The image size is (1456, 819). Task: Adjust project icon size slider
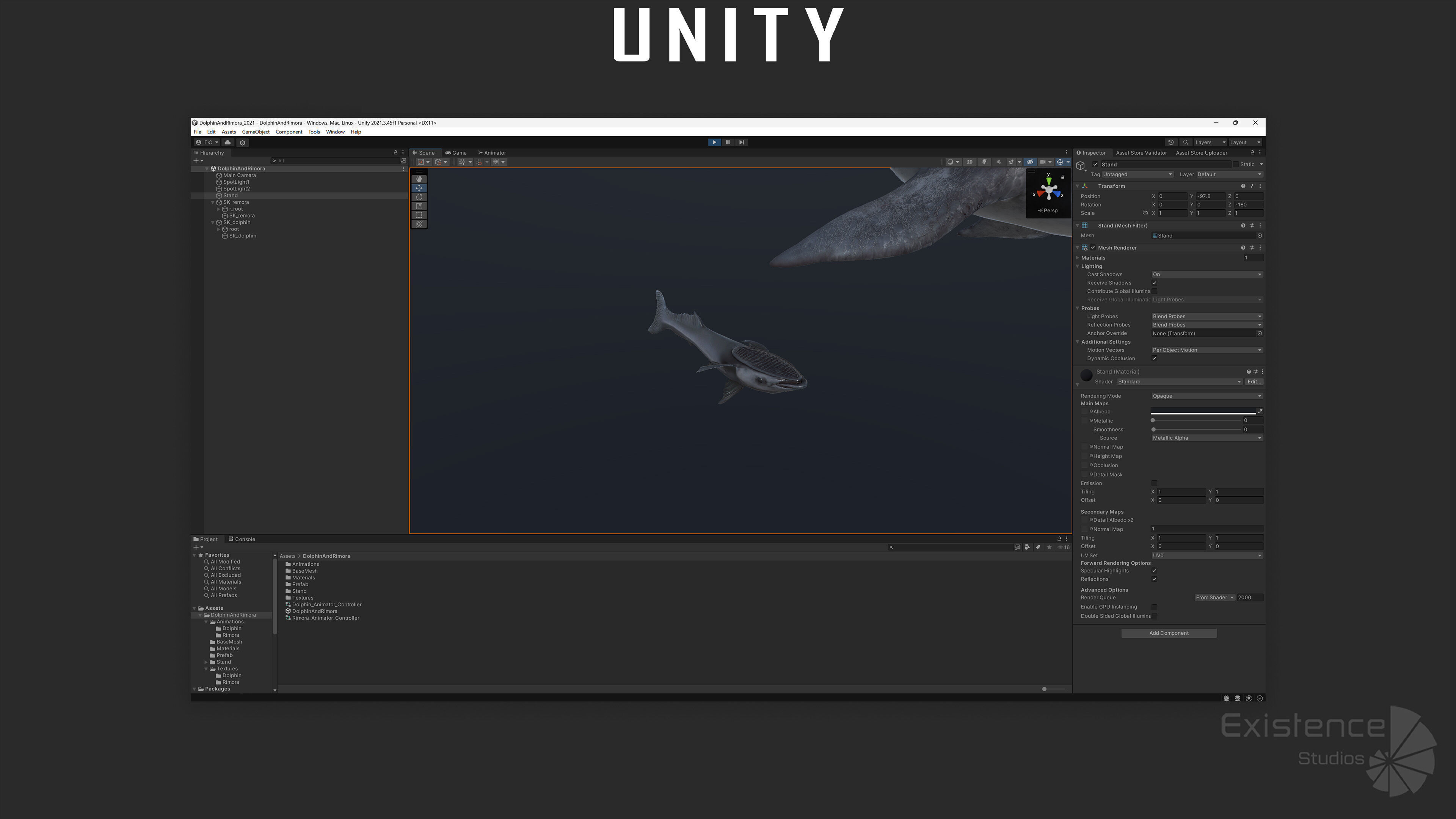(x=1054, y=689)
